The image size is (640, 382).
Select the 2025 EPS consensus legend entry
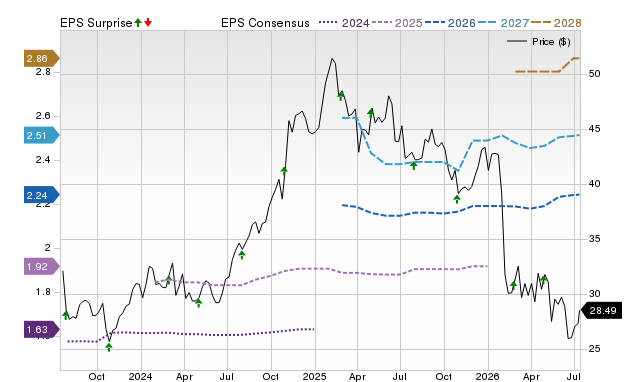(397, 23)
